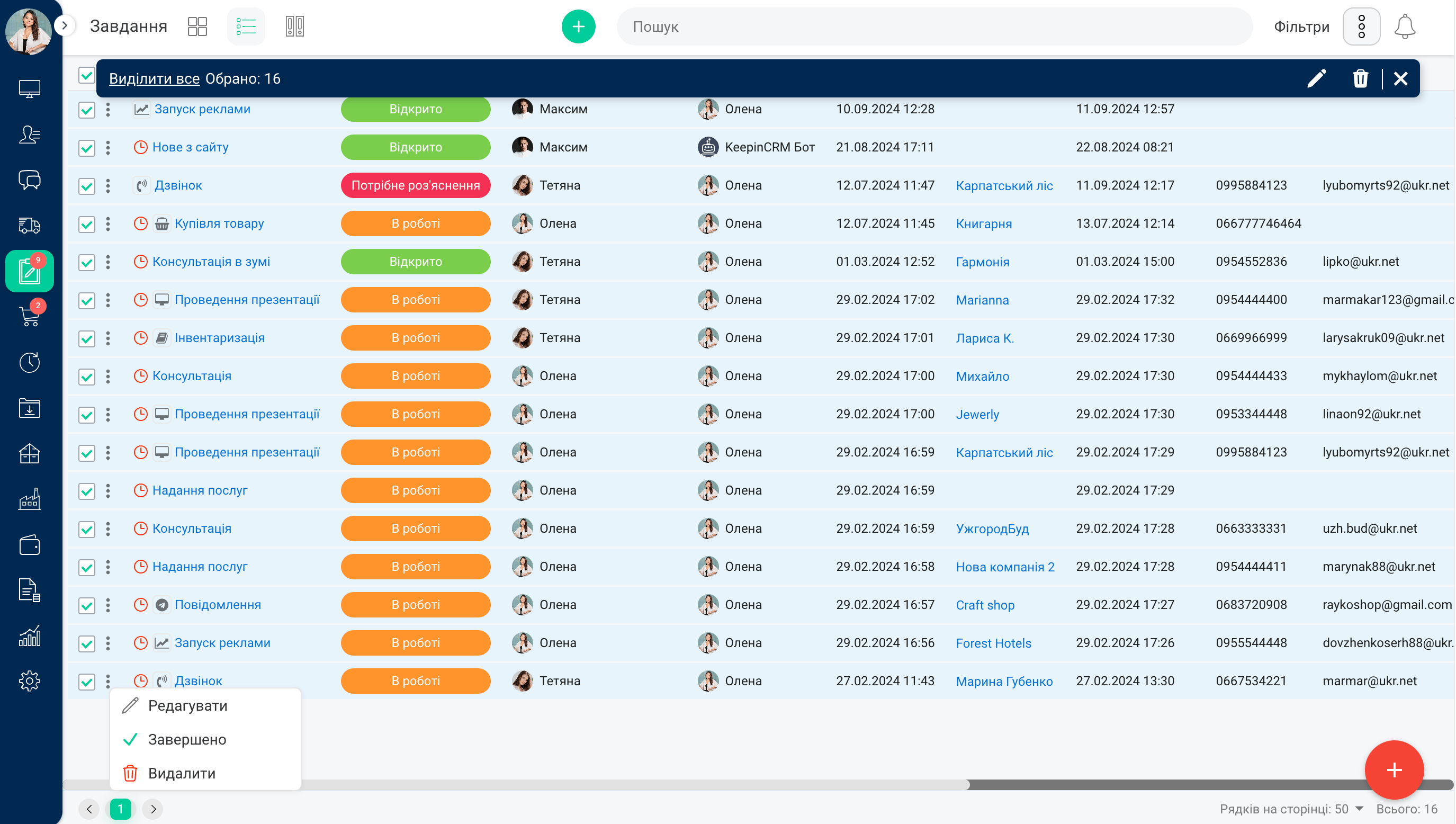1456x824 pixels.
Task: Choose Видалити in the context menu
Action: click(205, 773)
